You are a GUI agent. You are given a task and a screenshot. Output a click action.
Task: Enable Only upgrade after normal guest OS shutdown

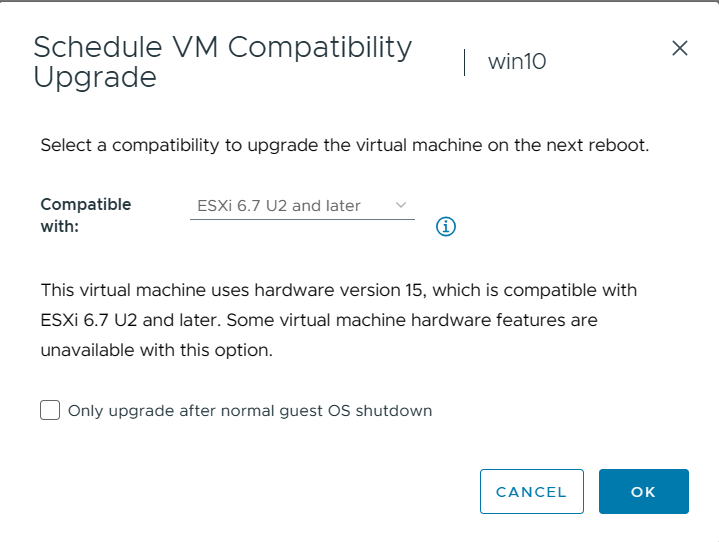50,410
